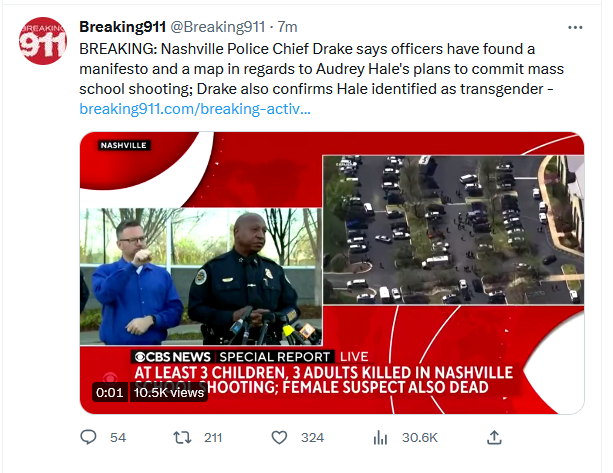
Task: Like the tweet with the heart icon
Action: pos(279,437)
